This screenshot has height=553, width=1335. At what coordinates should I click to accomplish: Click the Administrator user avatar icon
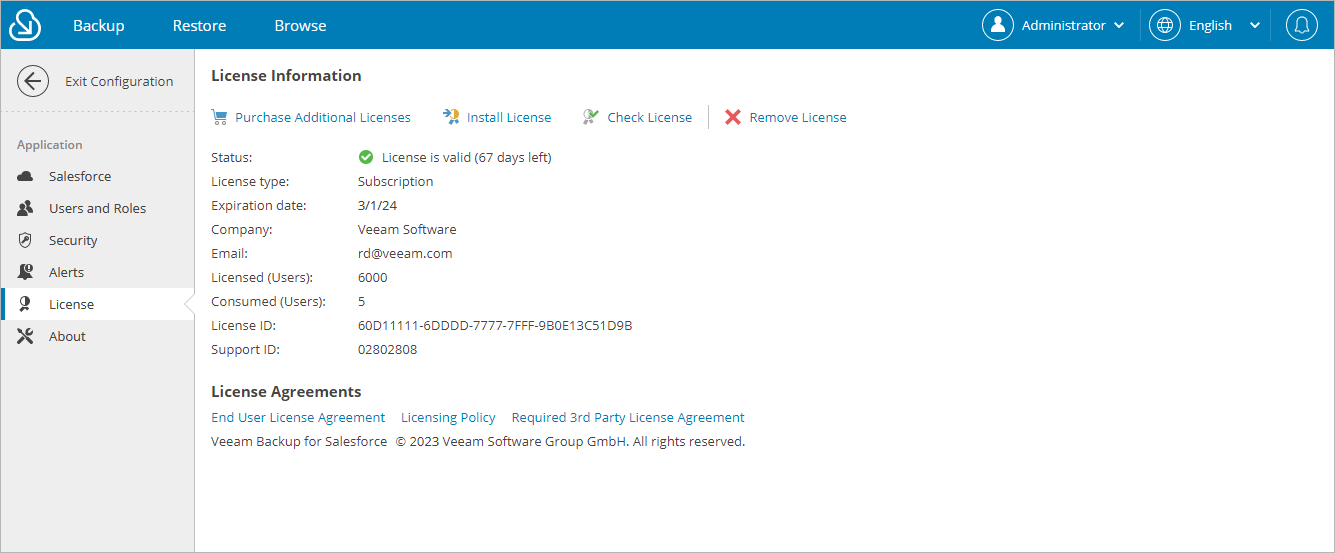point(998,25)
